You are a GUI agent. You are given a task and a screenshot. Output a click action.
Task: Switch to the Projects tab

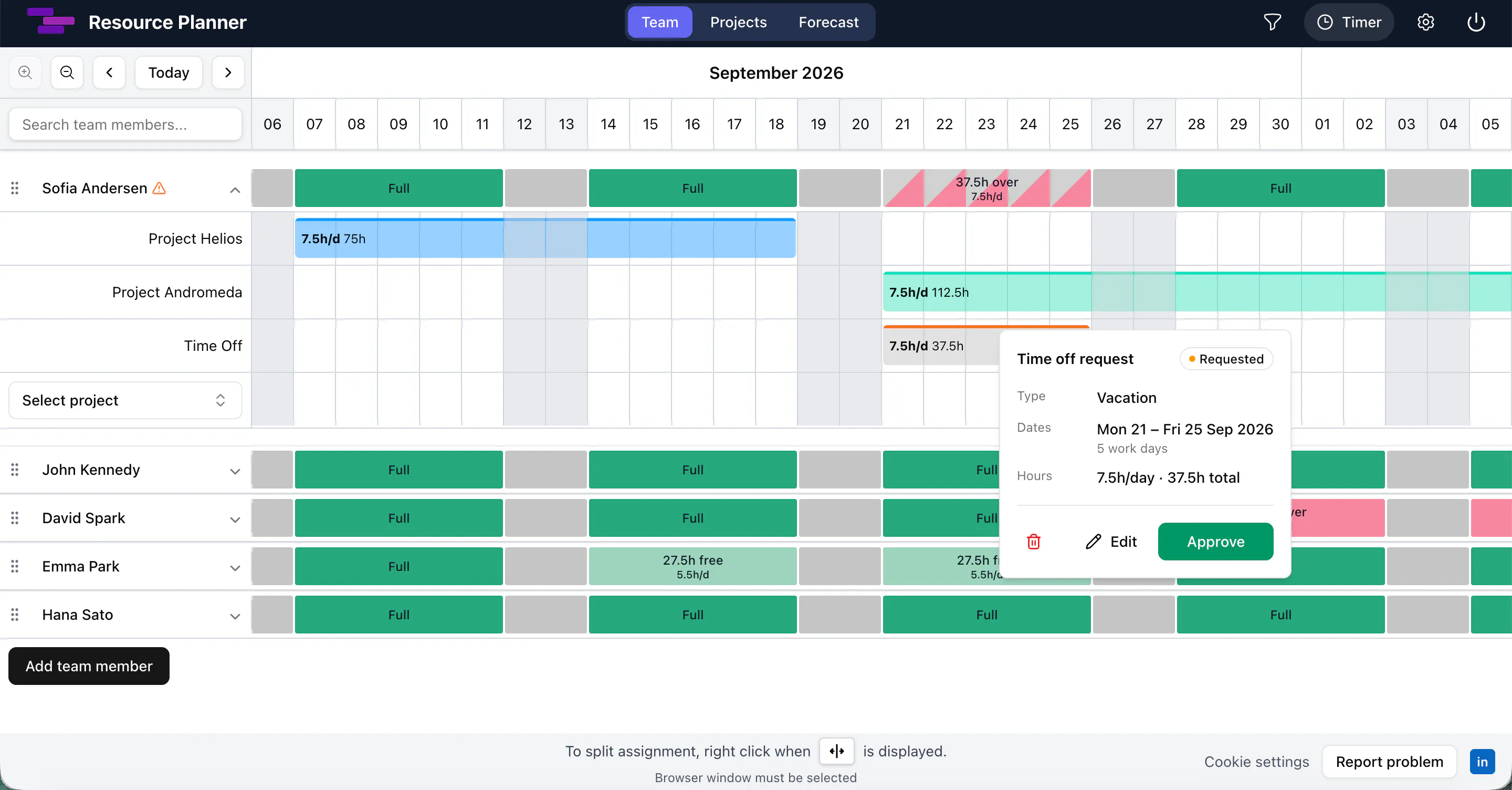tap(738, 22)
